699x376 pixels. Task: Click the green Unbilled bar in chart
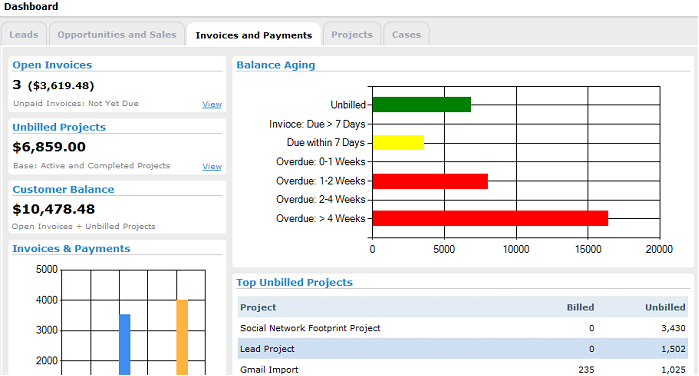tap(422, 104)
